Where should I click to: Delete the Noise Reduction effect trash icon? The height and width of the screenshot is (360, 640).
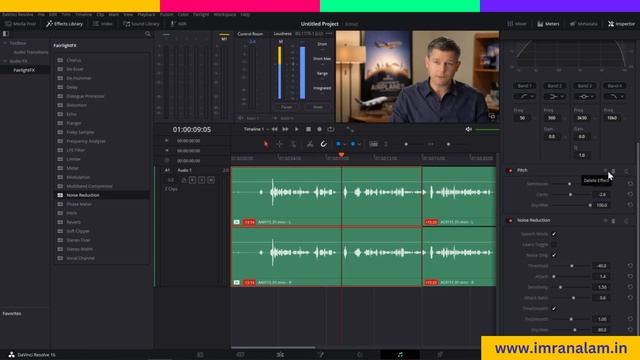pos(613,221)
